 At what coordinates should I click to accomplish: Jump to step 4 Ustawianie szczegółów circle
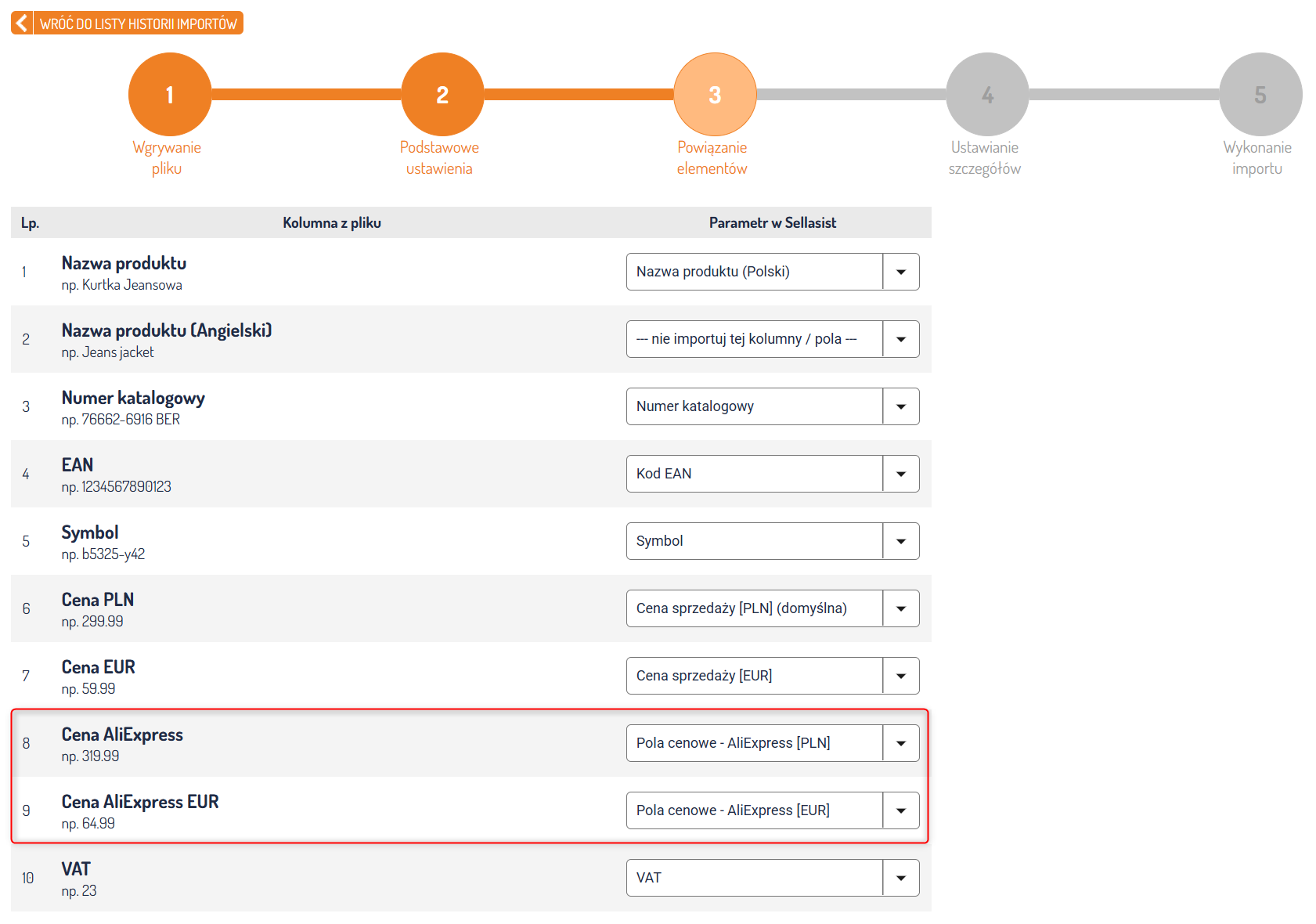pos(987,95)
